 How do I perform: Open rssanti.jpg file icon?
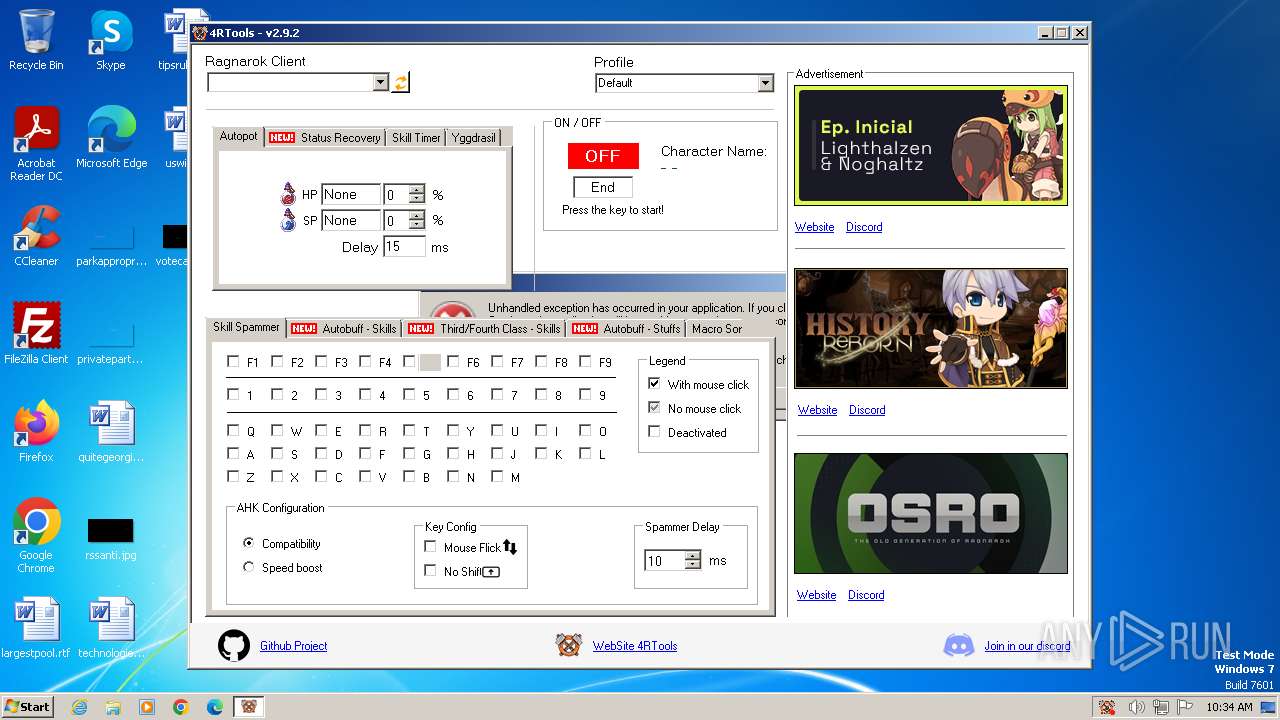tap(111, 538)
